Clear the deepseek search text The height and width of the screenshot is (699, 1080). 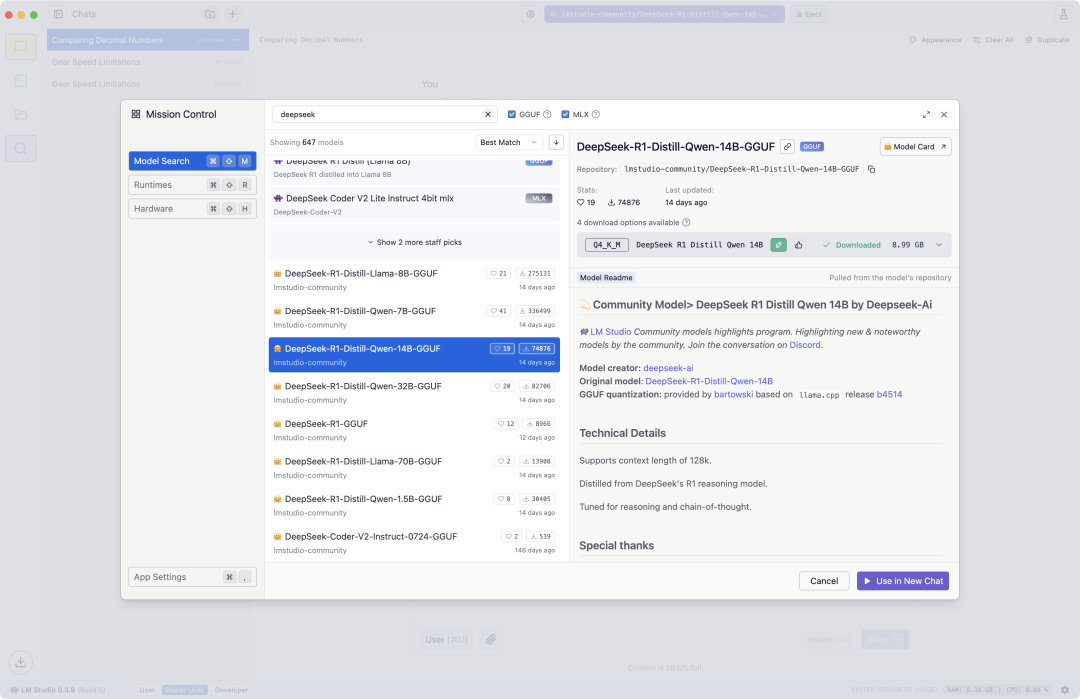click(x=488, y=114)
